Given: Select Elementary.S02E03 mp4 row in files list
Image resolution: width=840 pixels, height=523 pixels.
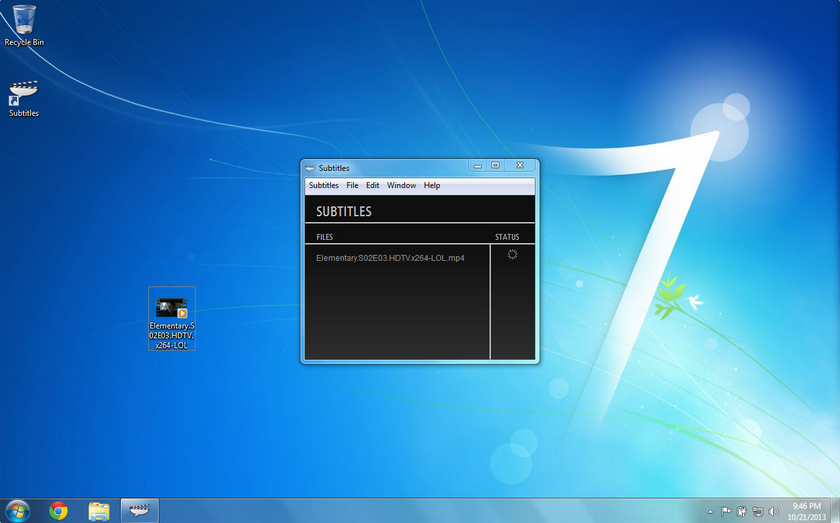Looking at the screenshot, I should coord(390,258).
